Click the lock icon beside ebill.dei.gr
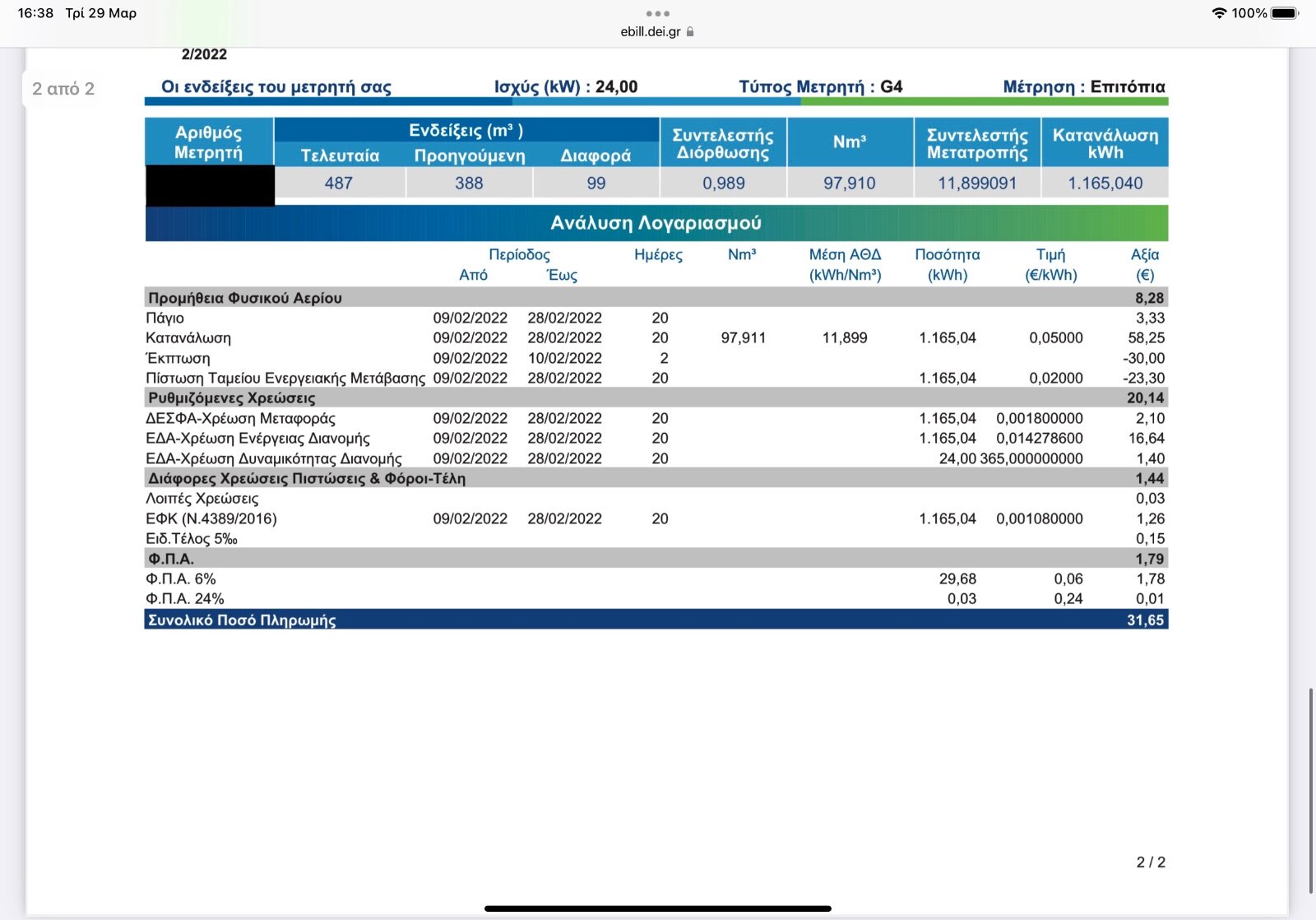The image size is (1316, 920). 690,32
